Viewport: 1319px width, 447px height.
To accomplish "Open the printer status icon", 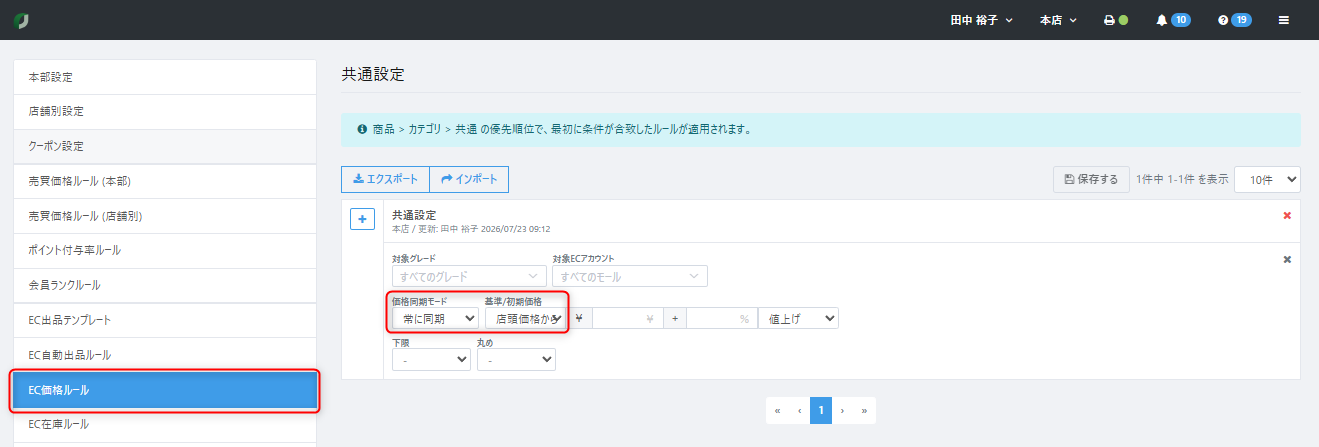I will click(x=1115, y=20).
